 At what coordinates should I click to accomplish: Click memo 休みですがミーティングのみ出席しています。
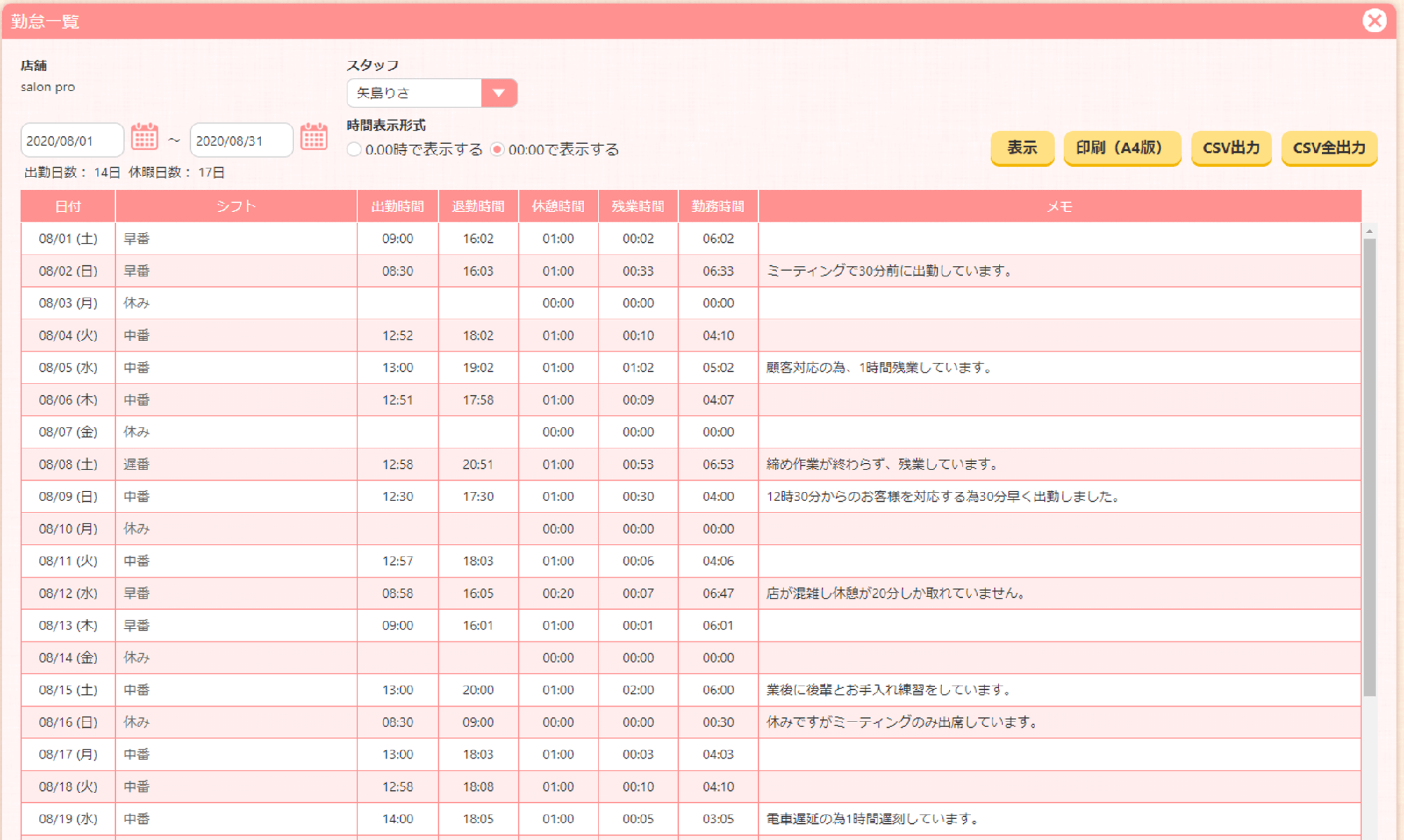tap(903, 722)
